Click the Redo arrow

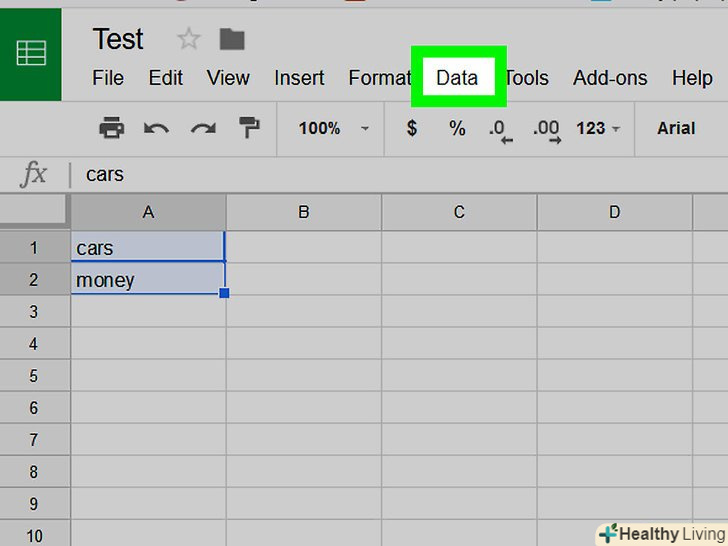point(203,128)
